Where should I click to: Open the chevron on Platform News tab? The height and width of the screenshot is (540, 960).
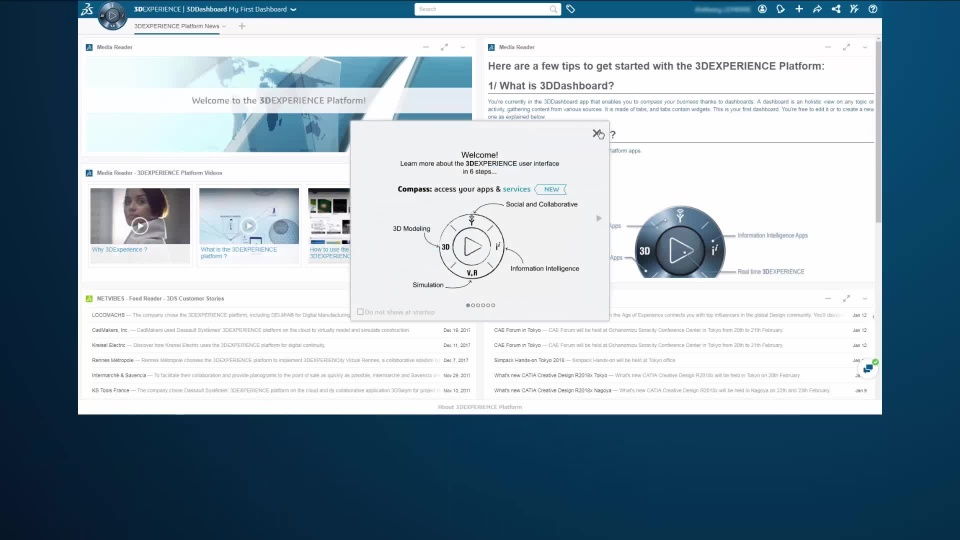point(224,26)
